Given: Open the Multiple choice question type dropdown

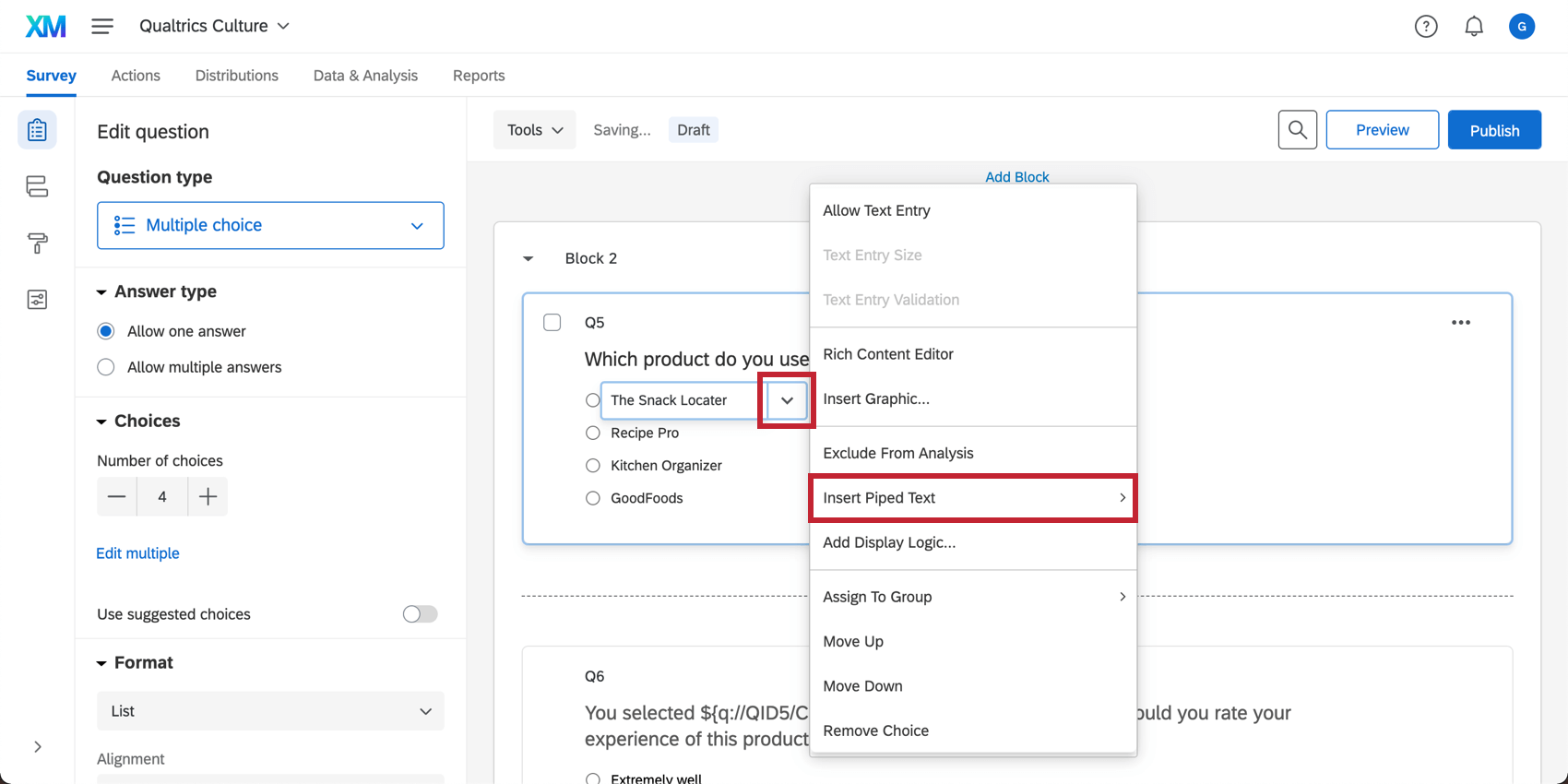Looking at the screenshot, I should (270, 225).
